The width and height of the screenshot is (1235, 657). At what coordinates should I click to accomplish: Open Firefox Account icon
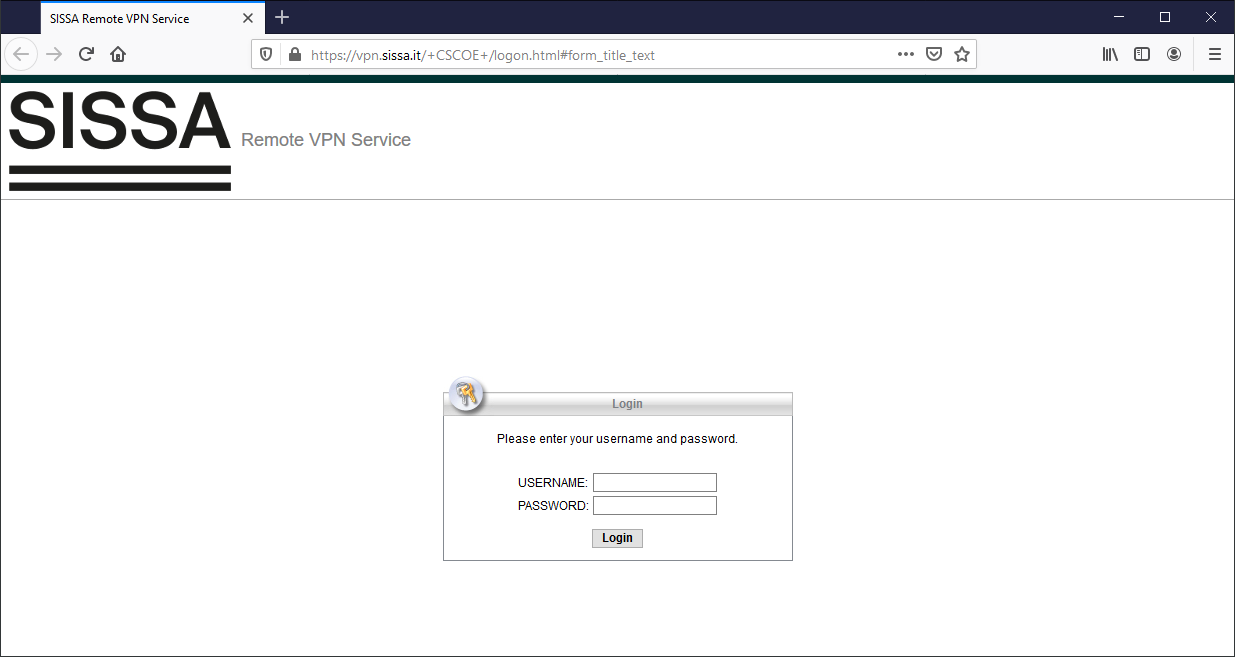[1174, 54]
